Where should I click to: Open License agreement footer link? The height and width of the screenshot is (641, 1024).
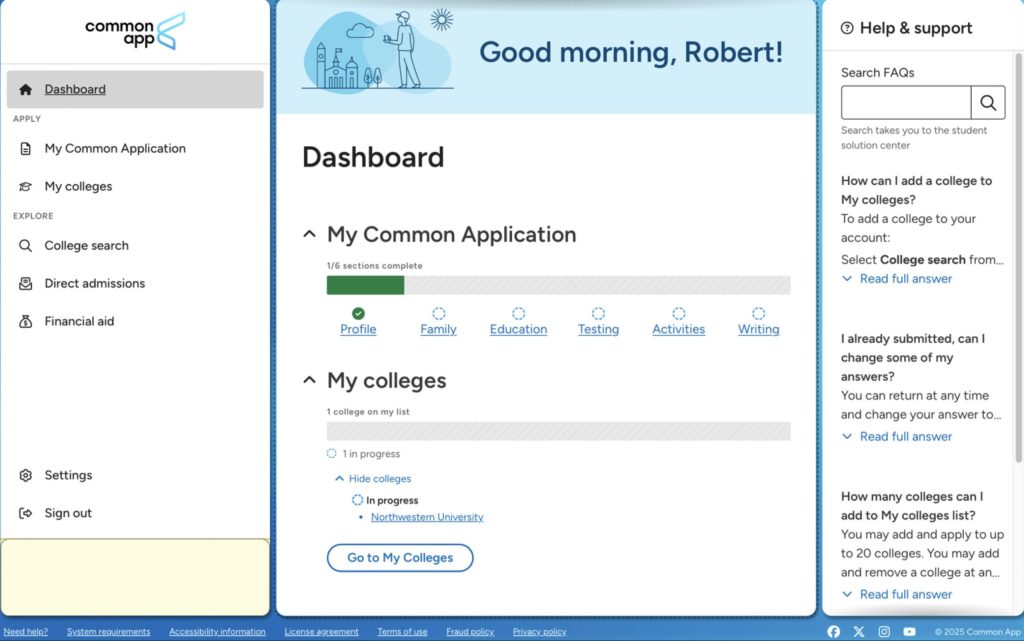321,632
